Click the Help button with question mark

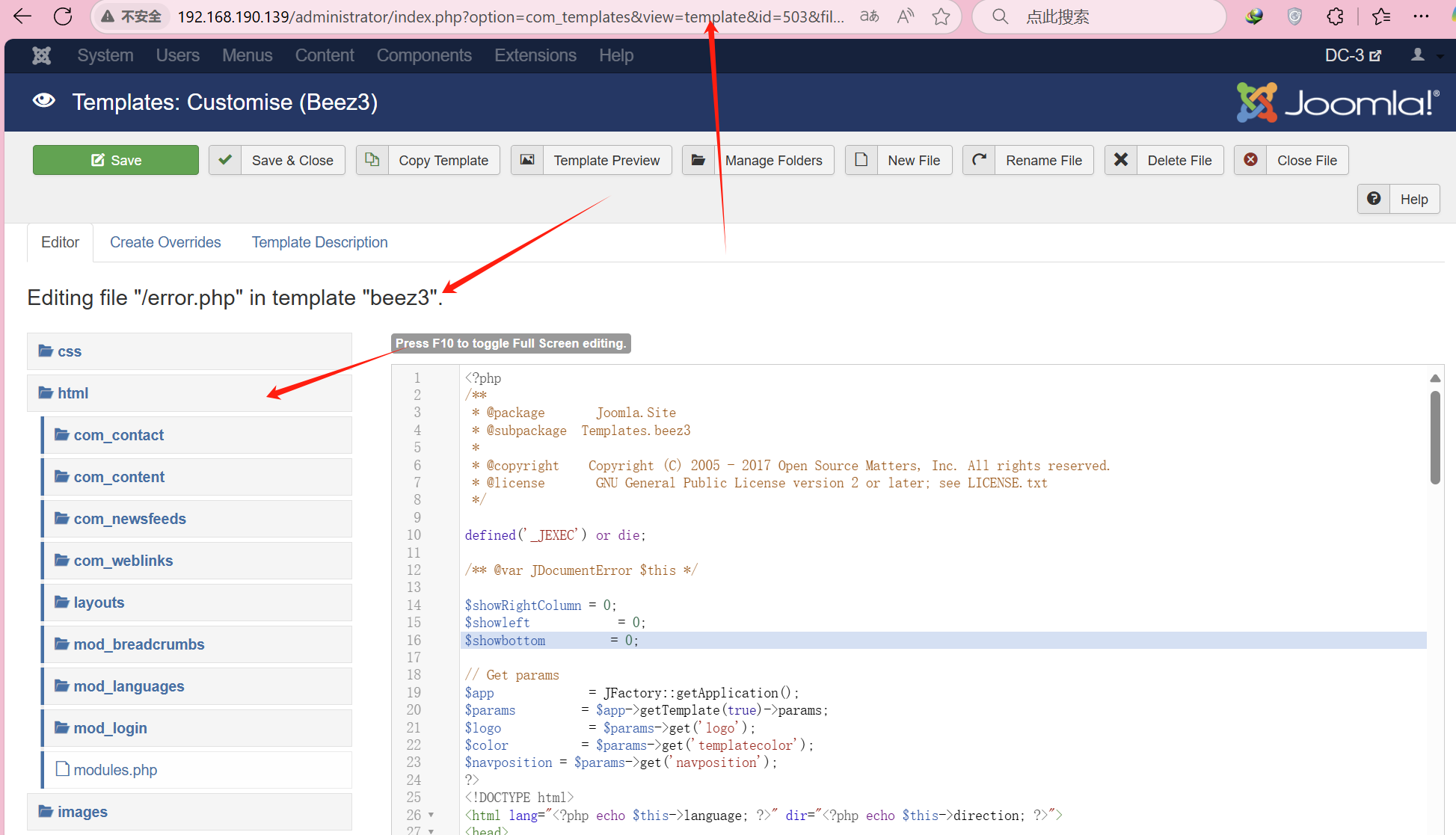1398,200
